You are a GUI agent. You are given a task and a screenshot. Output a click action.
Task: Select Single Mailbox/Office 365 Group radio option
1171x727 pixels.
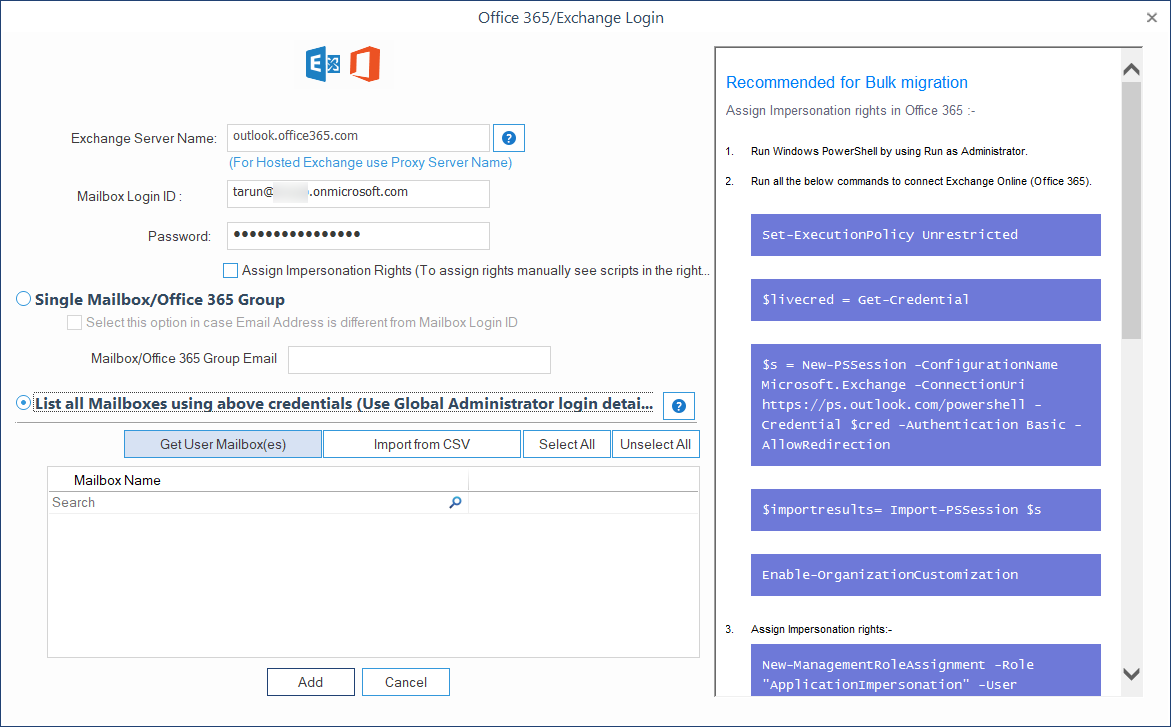[x=23, y=299]
